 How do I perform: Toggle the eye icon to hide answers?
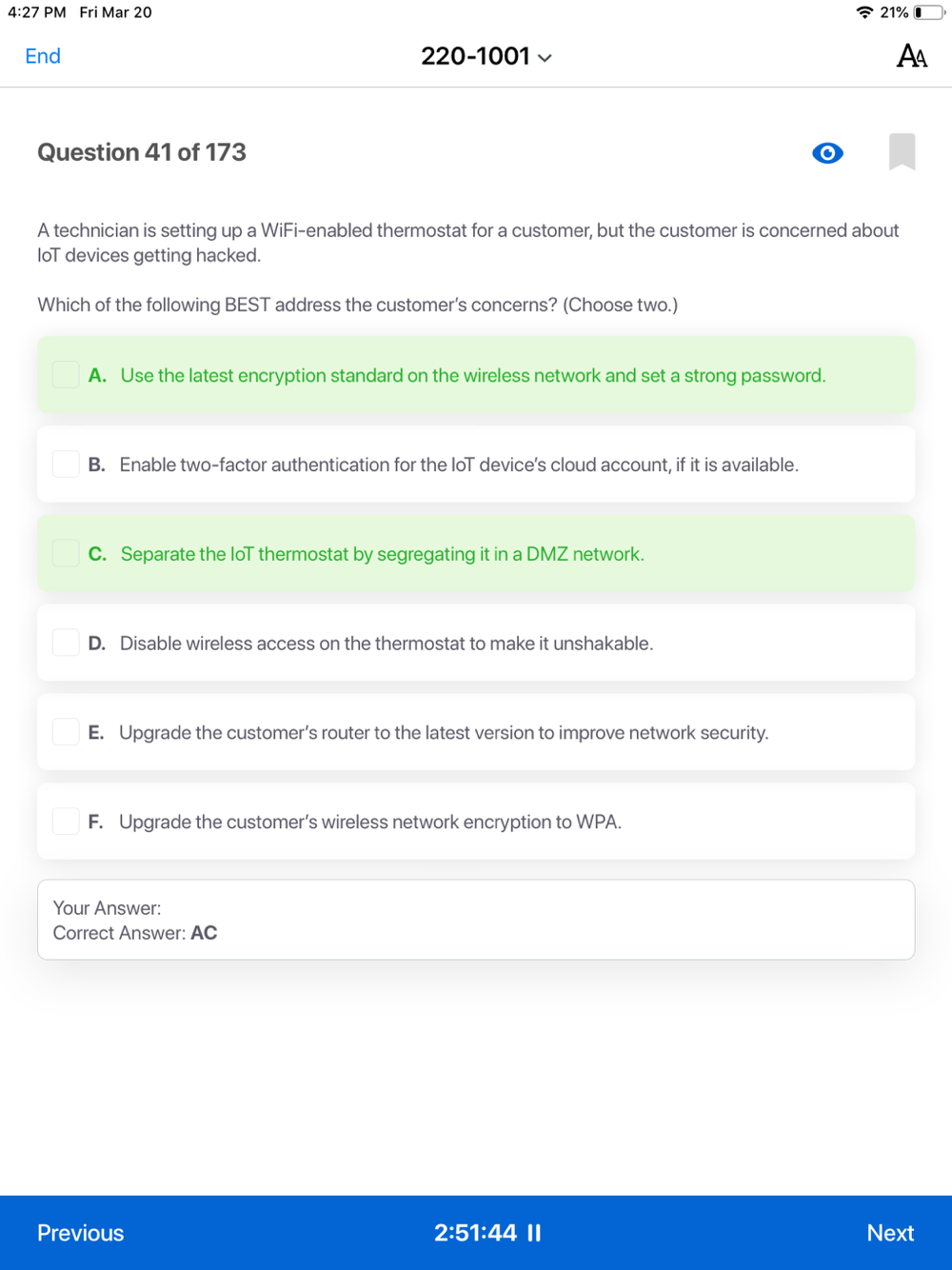tap(827, 153)
